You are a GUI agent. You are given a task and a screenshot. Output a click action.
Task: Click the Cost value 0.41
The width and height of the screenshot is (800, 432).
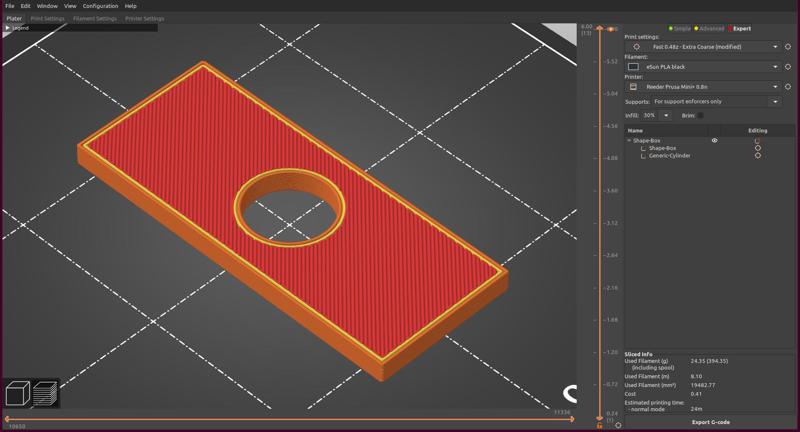696,394
